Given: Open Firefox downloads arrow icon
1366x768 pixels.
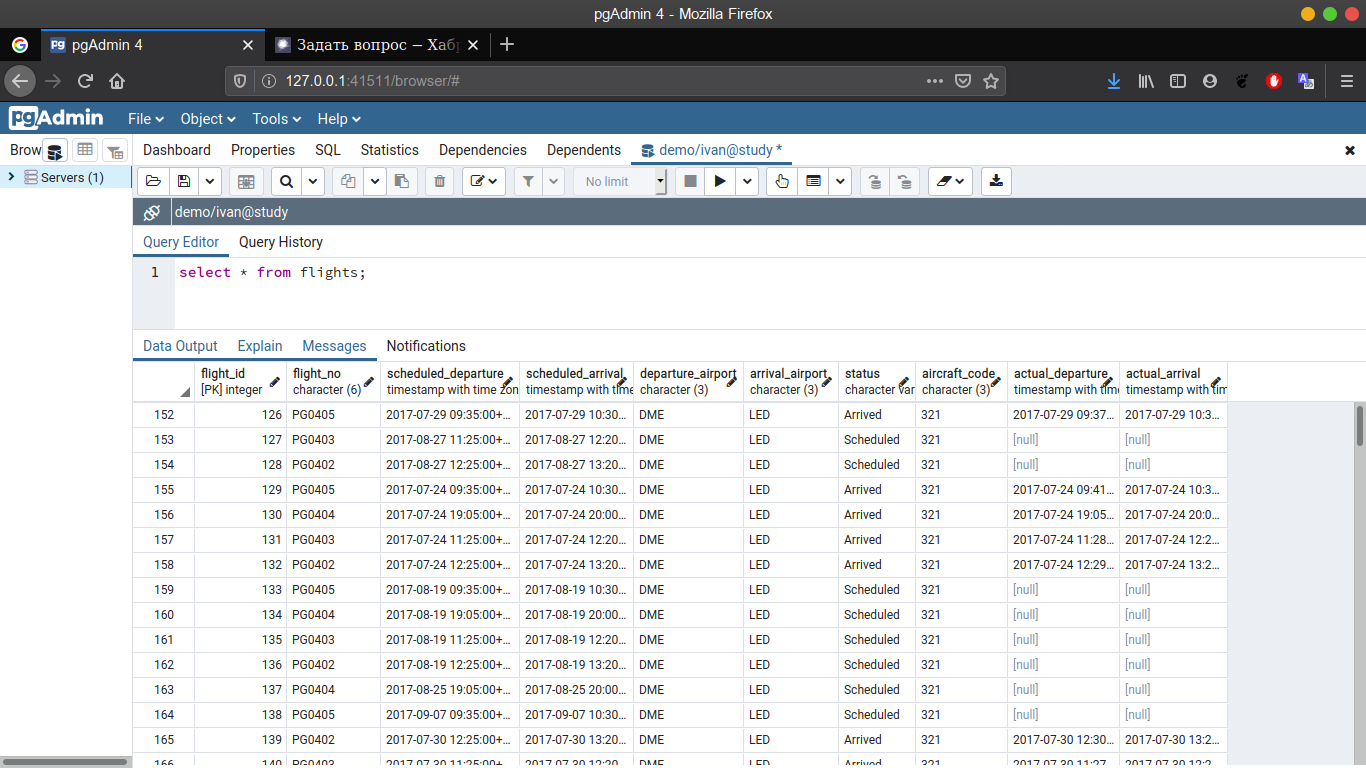Looking at the screenshot, I should (x=1113, y=81).
